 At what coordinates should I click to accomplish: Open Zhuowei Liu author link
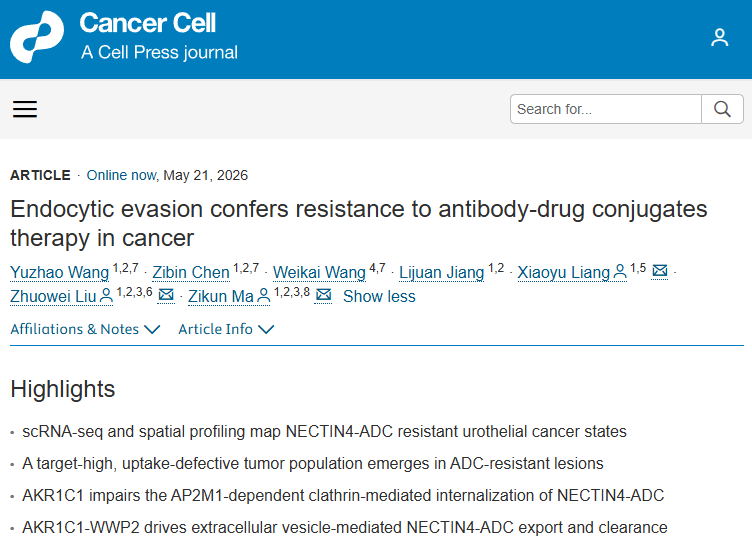point(53,296)
